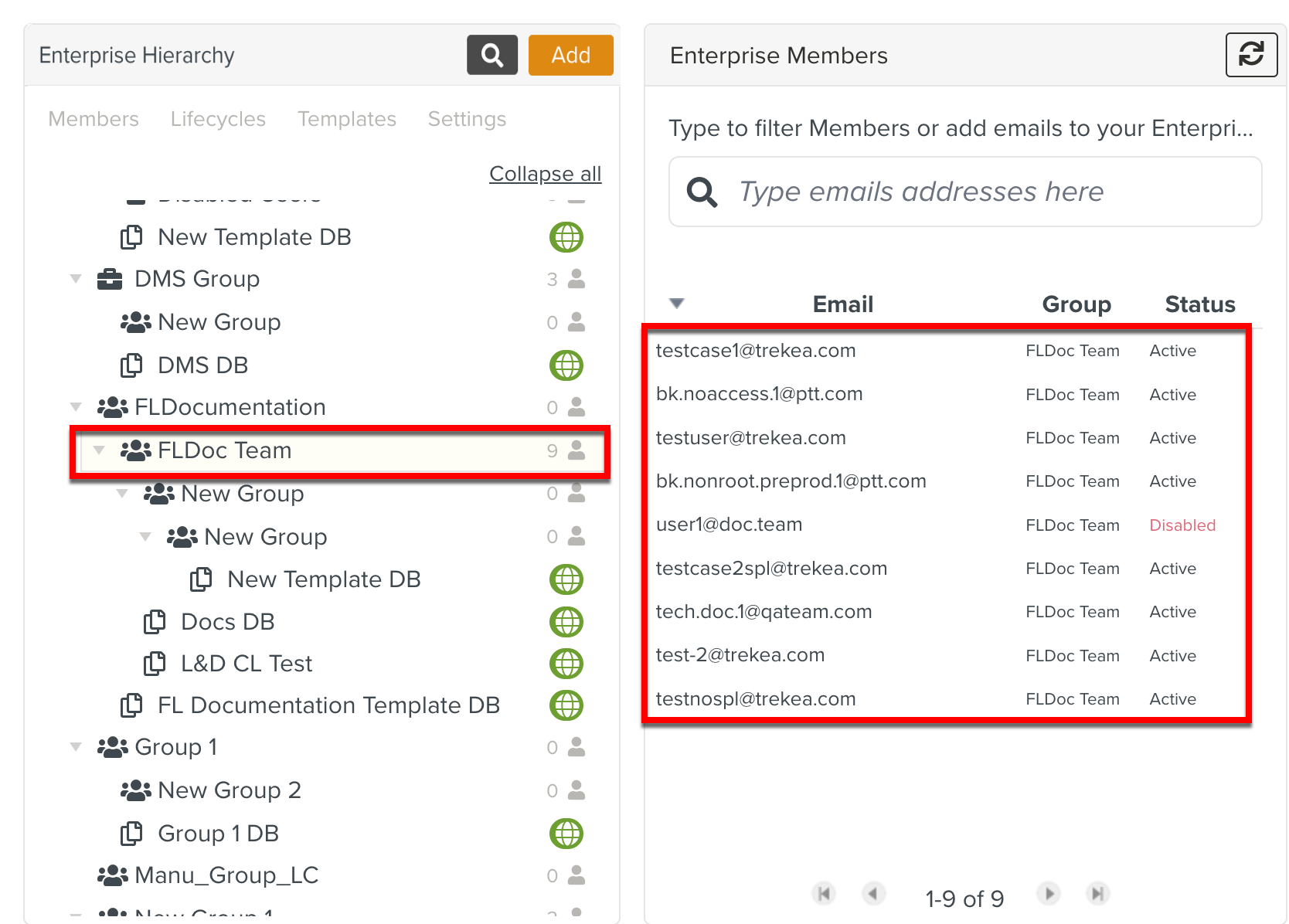Select the Disabled status of user1@doc.team
The image size is (1289, 924).
click(1182, 525)
